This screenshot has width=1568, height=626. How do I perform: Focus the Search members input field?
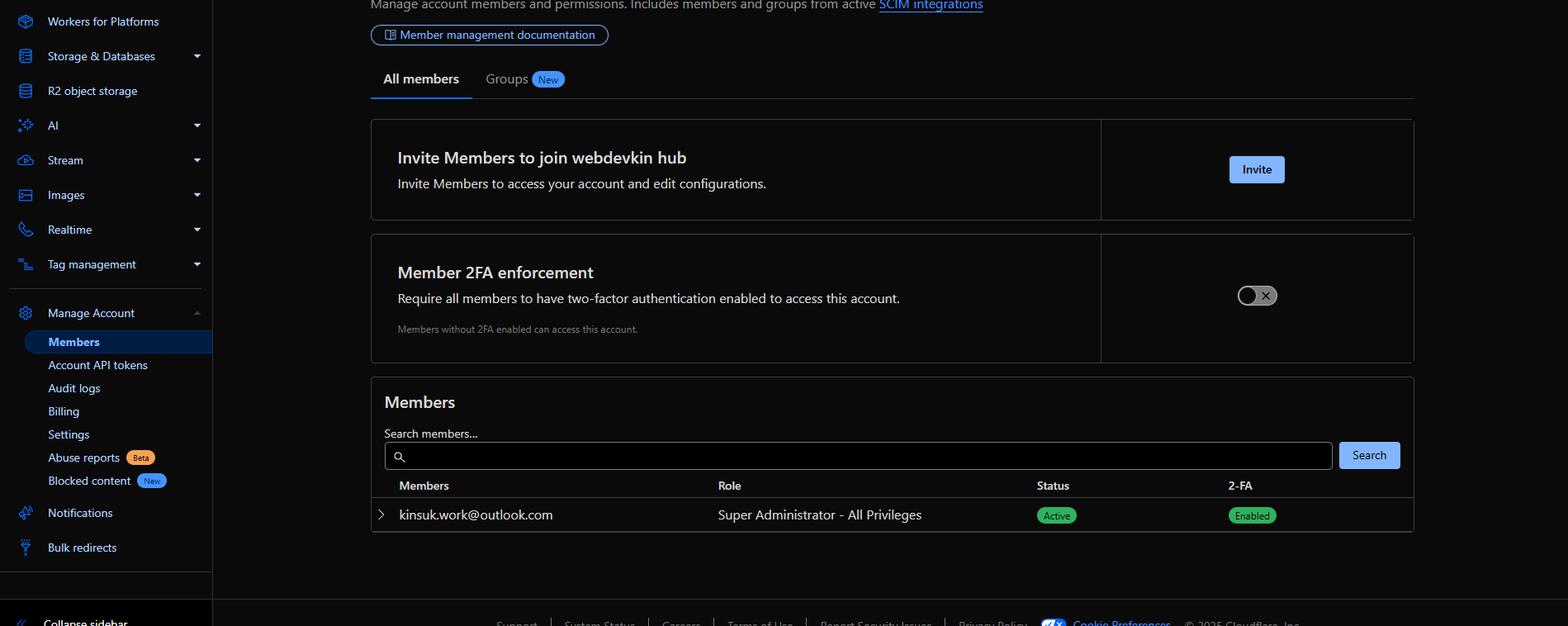pyautogui.click(x=858, y=456)
